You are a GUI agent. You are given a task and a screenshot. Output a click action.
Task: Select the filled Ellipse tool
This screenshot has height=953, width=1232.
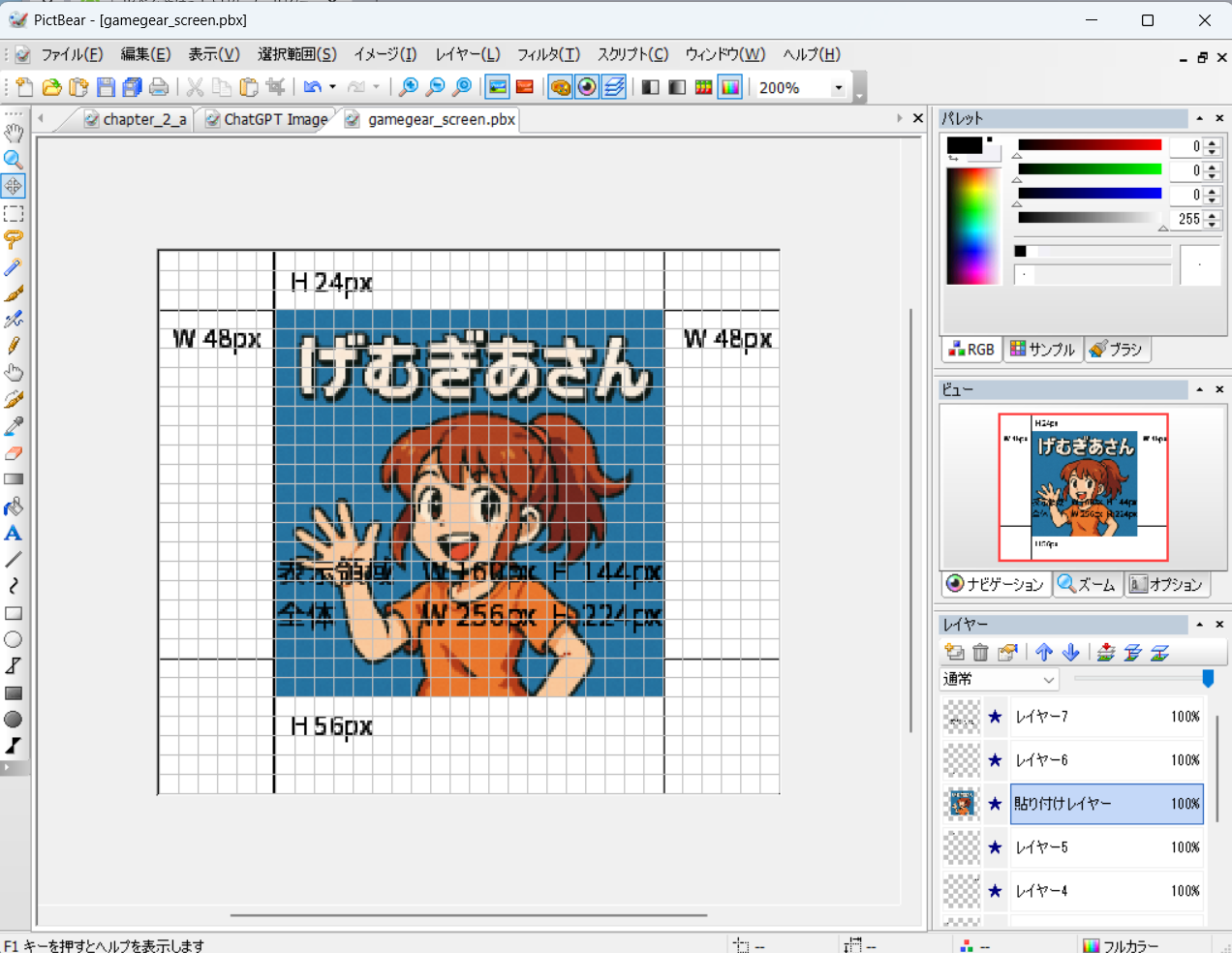pyautogui.click(x=14, y=720)
